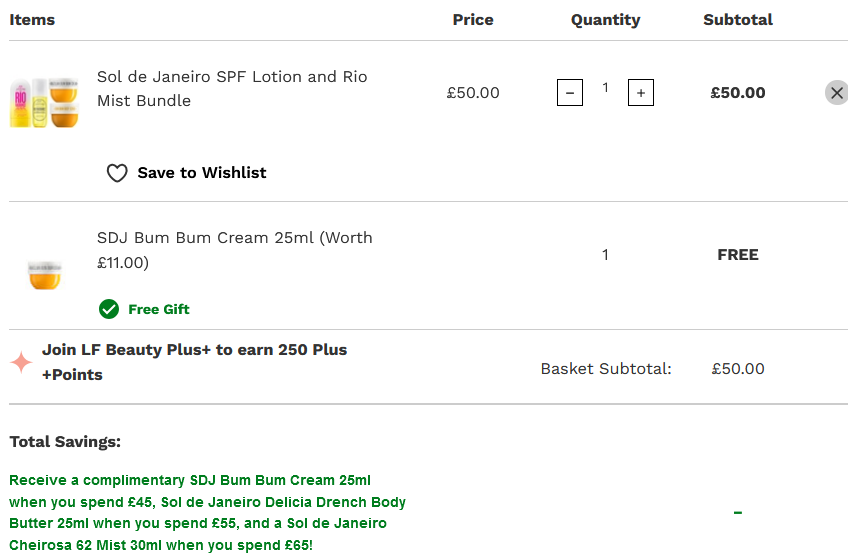Click Save to Wishlist text
The image size is (848, 559).
coord(202,173)
